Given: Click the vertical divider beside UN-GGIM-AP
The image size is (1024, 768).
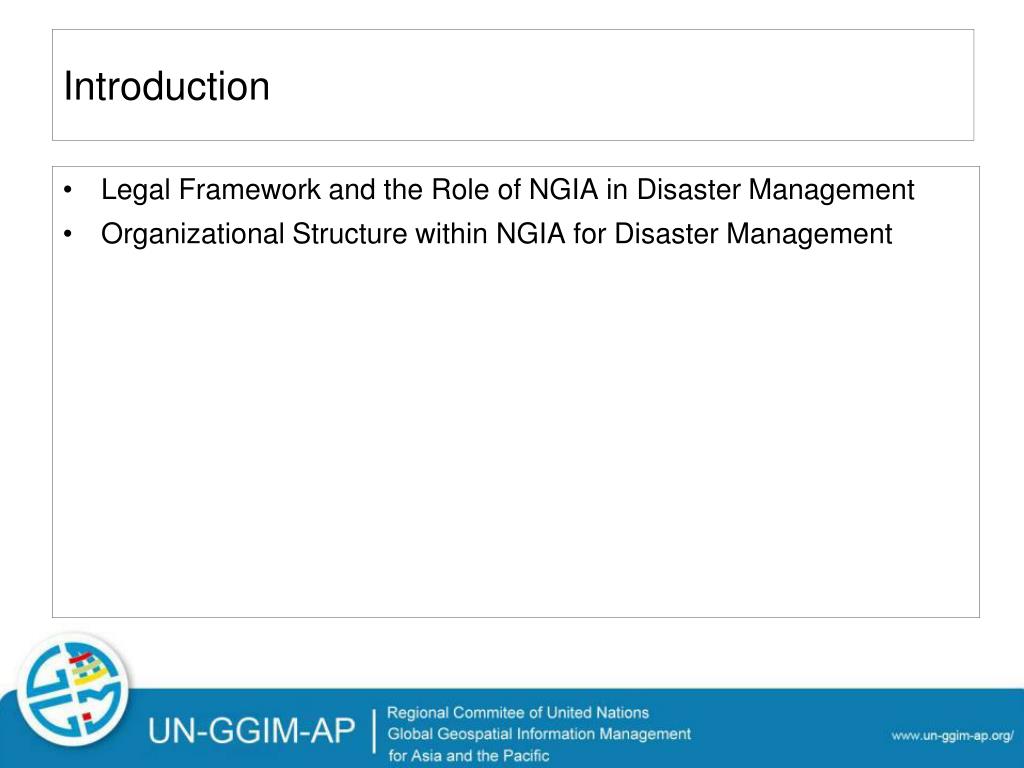Looking at the screenshot, I should coord(374,731).
